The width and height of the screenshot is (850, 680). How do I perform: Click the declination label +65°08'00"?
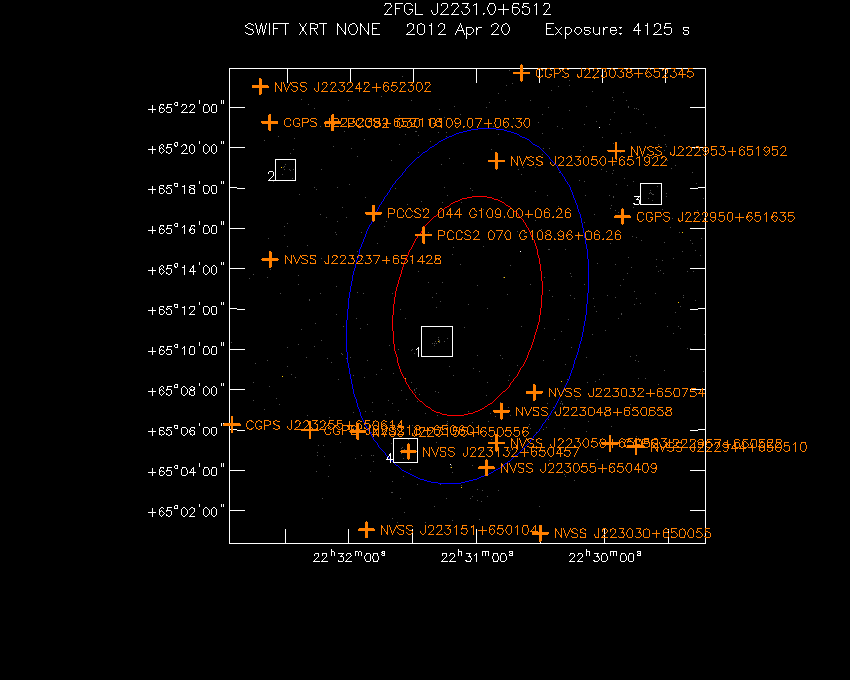point(186,391)
